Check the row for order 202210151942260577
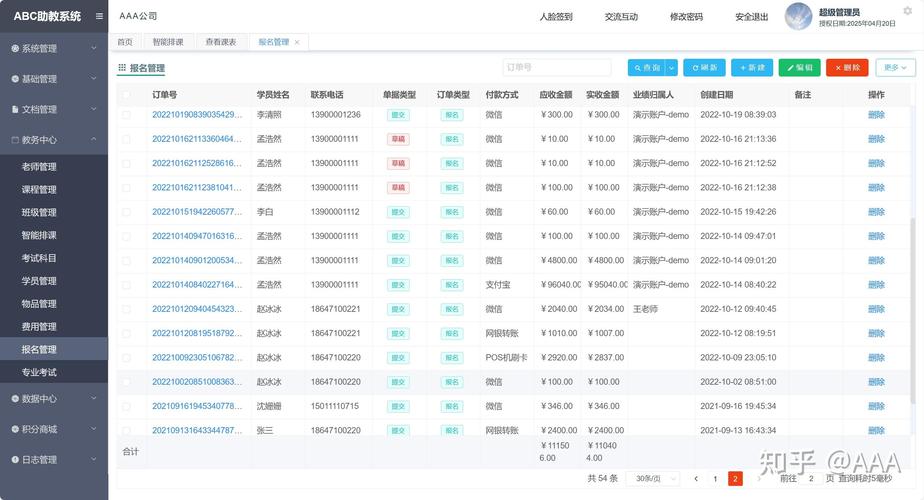The width and height of the screenshot is (924, 500). coord(126,212)
